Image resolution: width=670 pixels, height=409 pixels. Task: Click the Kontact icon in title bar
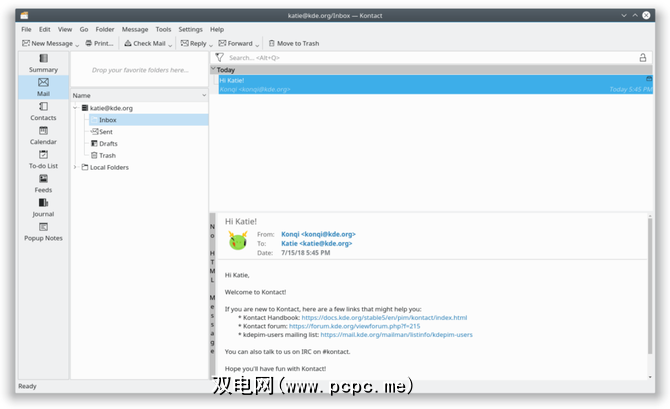click(24, 15)
